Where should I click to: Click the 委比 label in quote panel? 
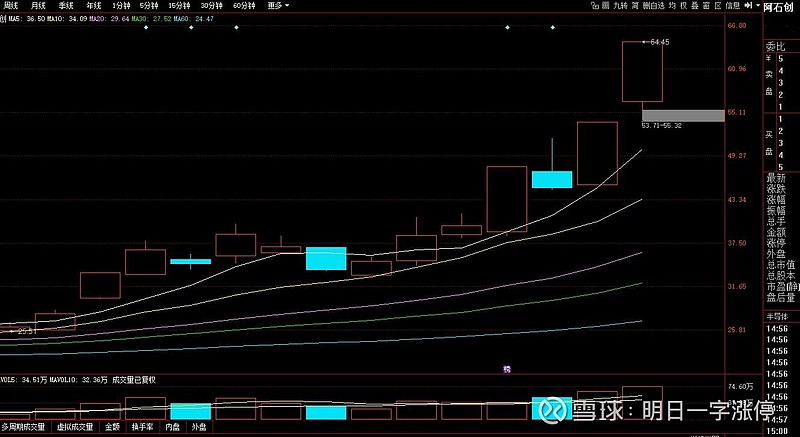[775, 47]
